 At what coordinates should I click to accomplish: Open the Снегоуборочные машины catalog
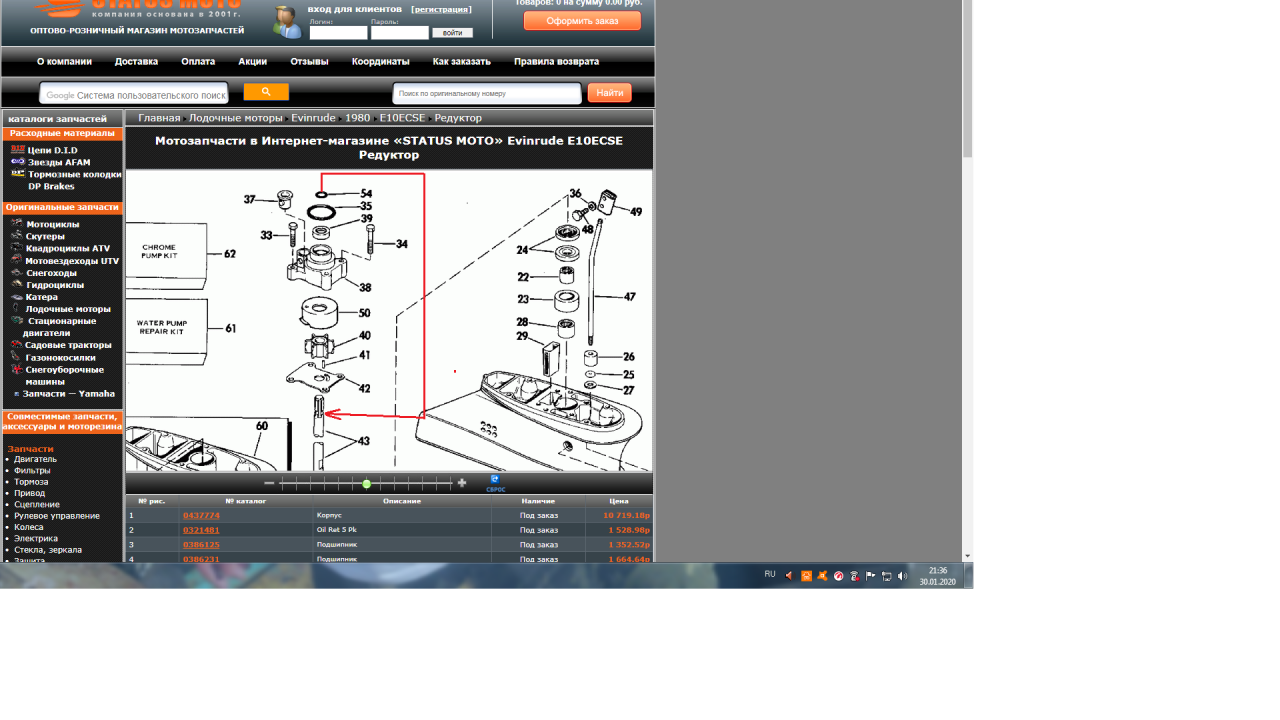[65, 375]
